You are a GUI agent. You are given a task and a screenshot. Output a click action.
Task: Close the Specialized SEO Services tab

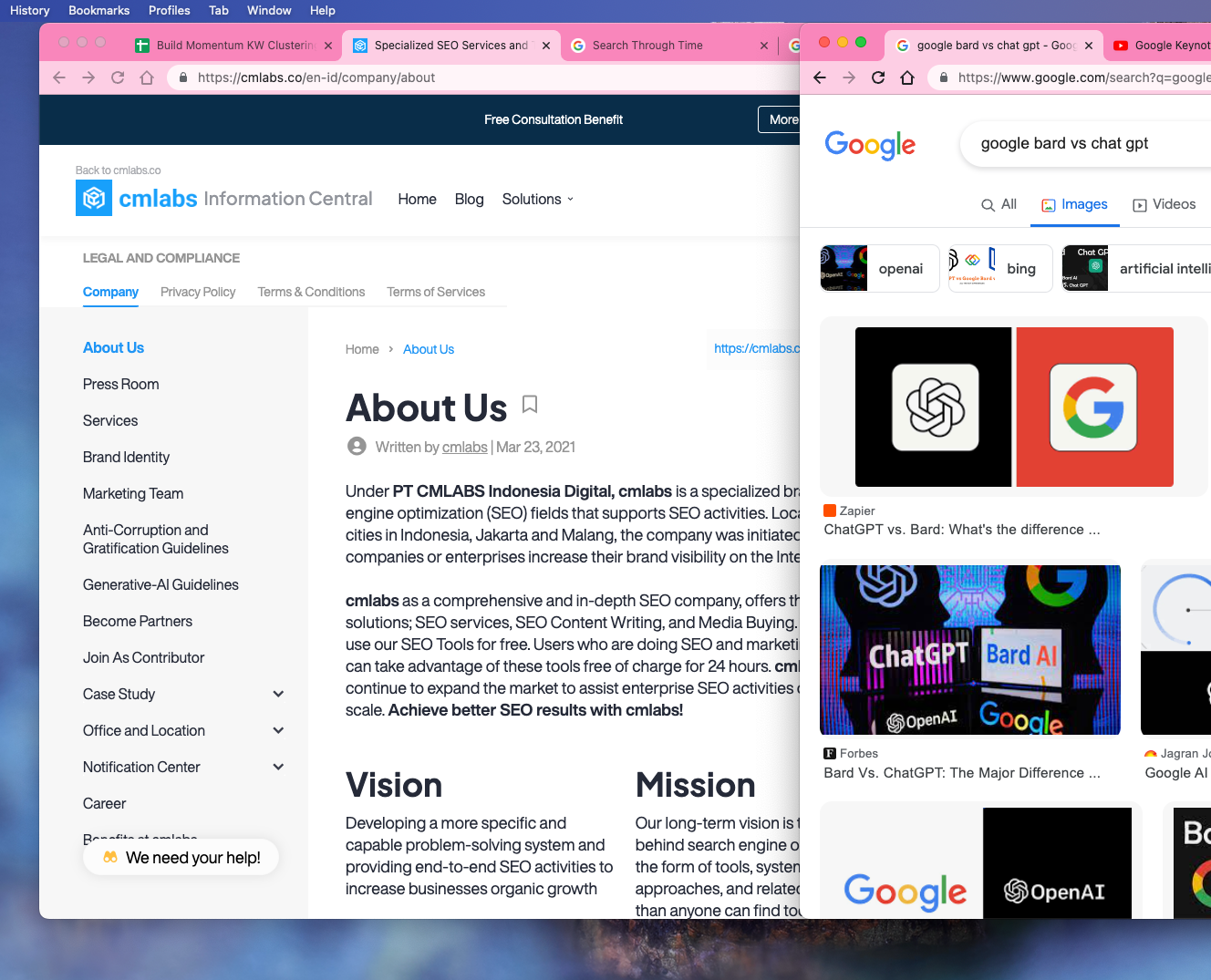pyautogui.click(x=546, y=46)
